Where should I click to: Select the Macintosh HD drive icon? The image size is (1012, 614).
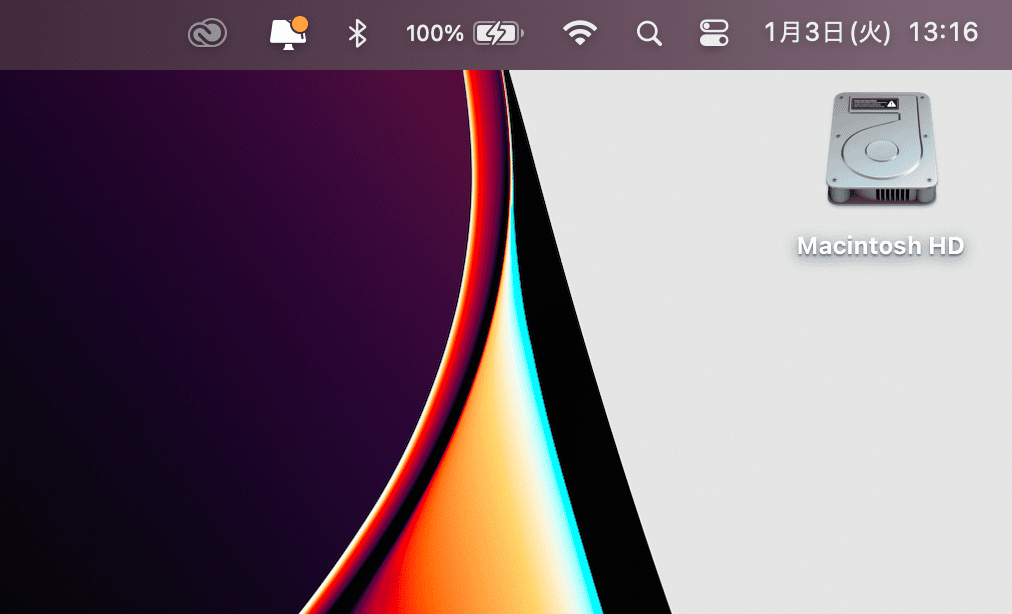coord(881,150)
